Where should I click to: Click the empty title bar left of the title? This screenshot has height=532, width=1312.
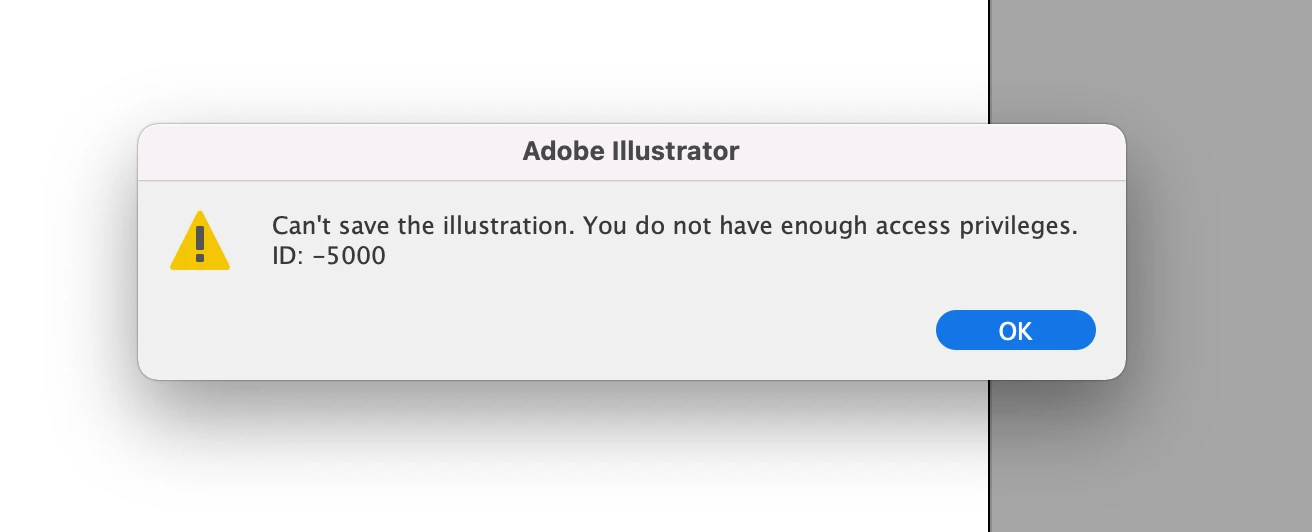point(330,152)
